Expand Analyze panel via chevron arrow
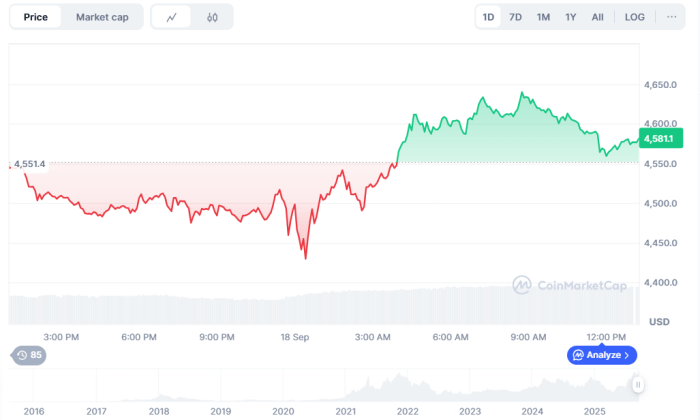 coord(627,355)
